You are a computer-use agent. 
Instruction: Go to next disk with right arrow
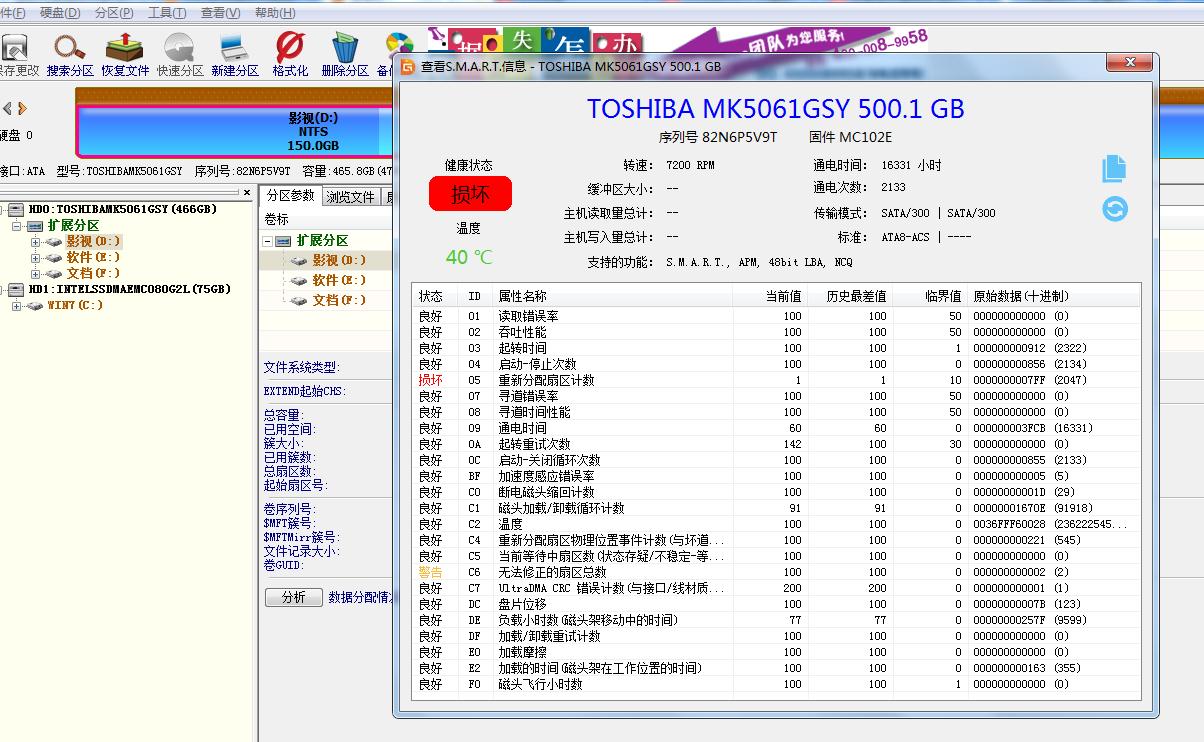pyautogui.click(x=22, y=108)
